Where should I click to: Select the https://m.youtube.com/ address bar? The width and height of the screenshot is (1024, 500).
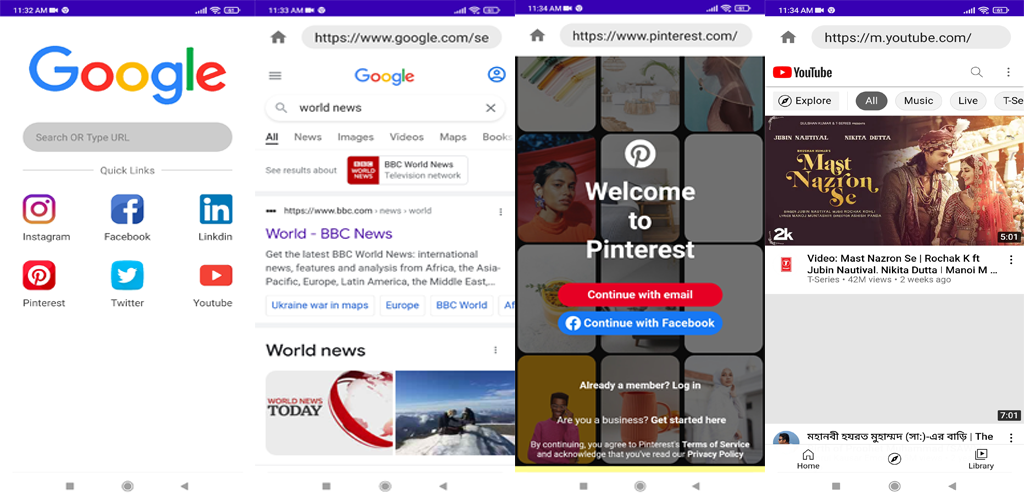click(x=910, y=37)
